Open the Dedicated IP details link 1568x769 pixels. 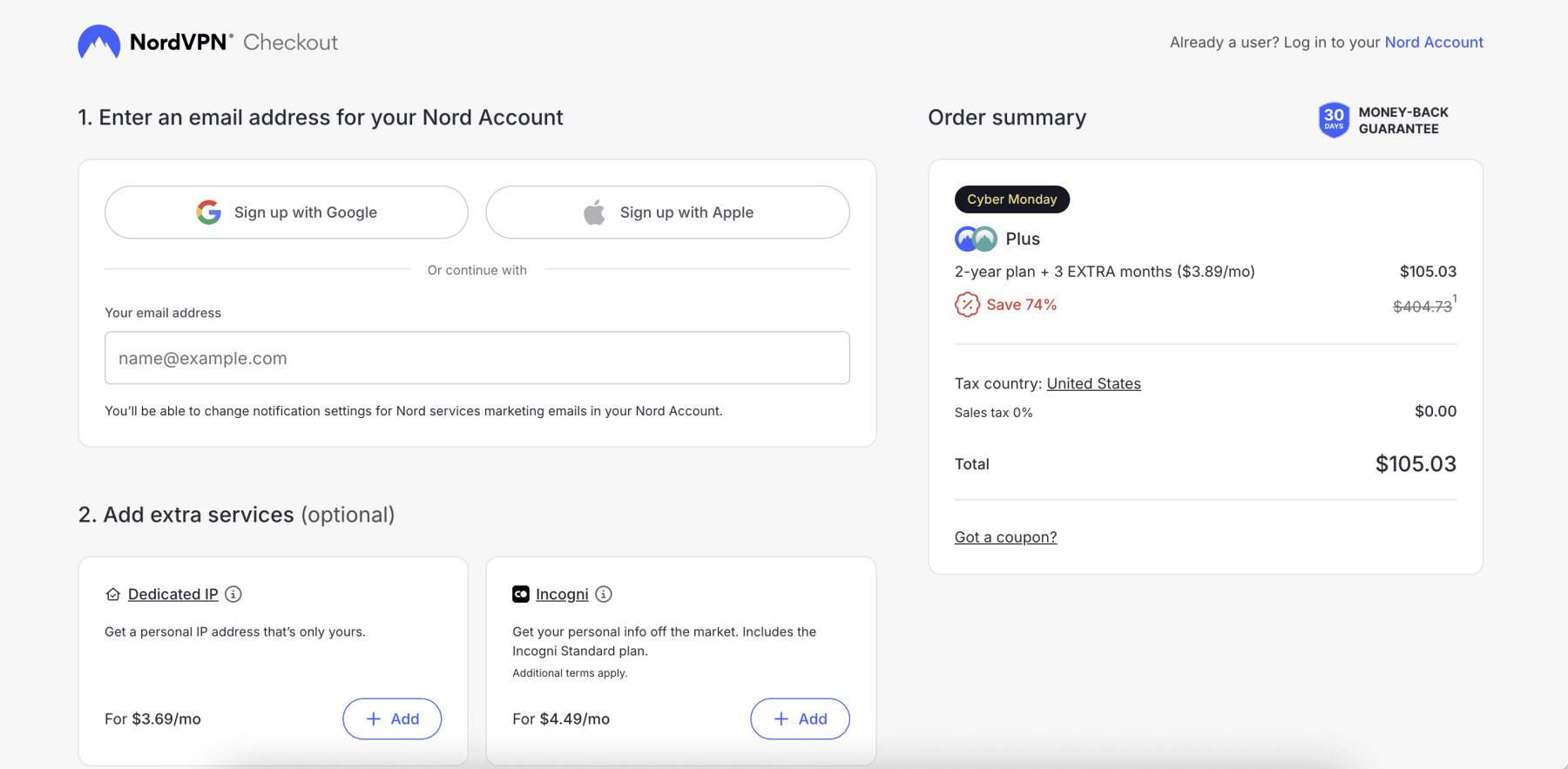click(172, 594)
